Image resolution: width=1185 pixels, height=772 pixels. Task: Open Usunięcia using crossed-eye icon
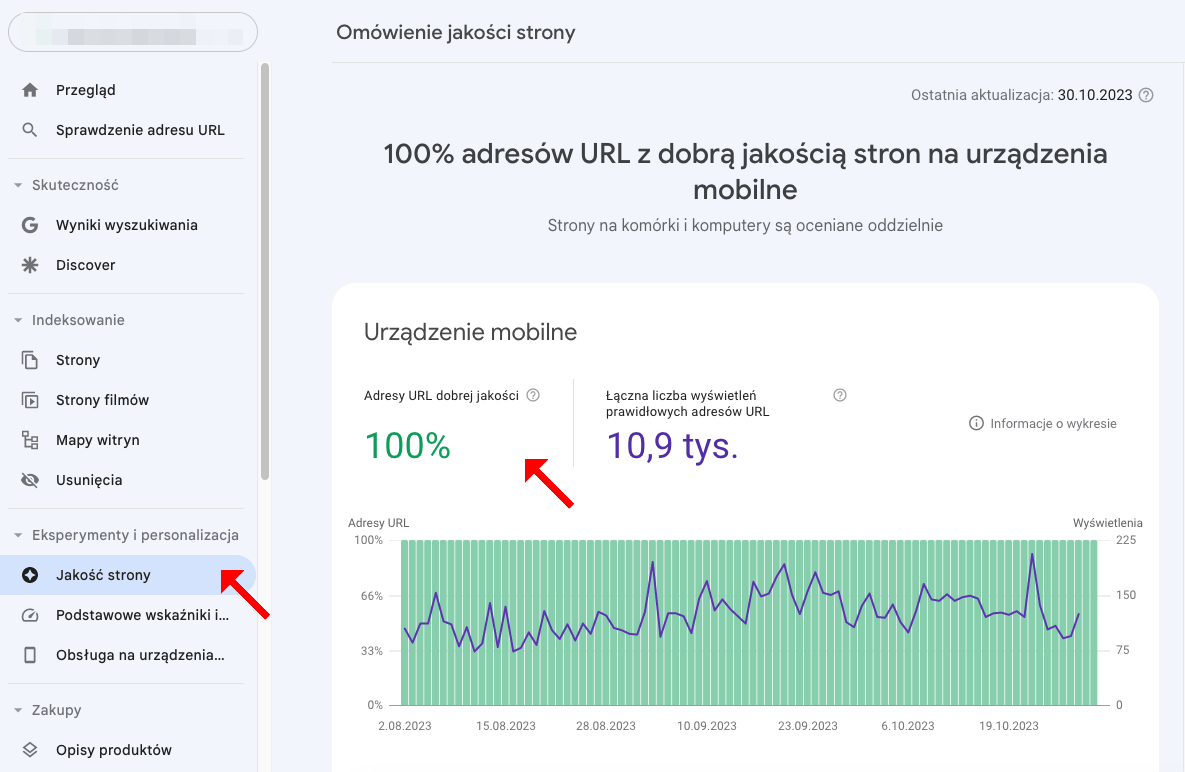(x=31, y=480)
